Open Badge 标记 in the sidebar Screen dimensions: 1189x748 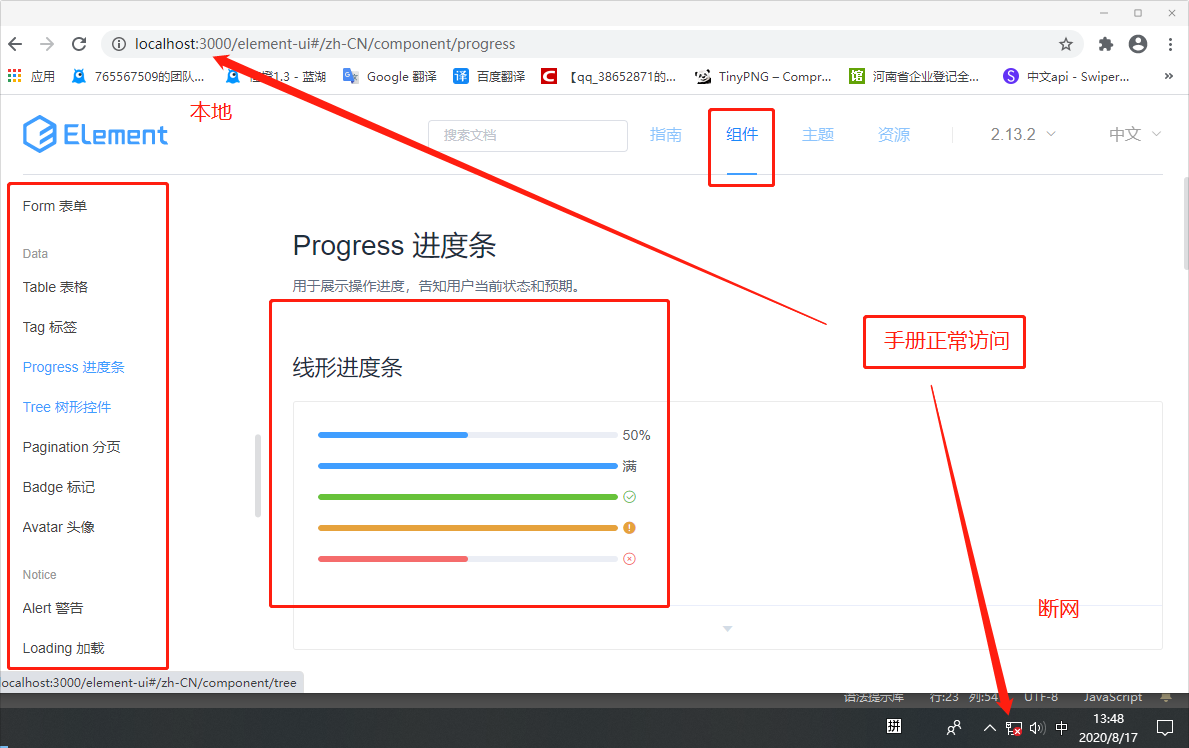pyautogui.click(x=59, y=487)
